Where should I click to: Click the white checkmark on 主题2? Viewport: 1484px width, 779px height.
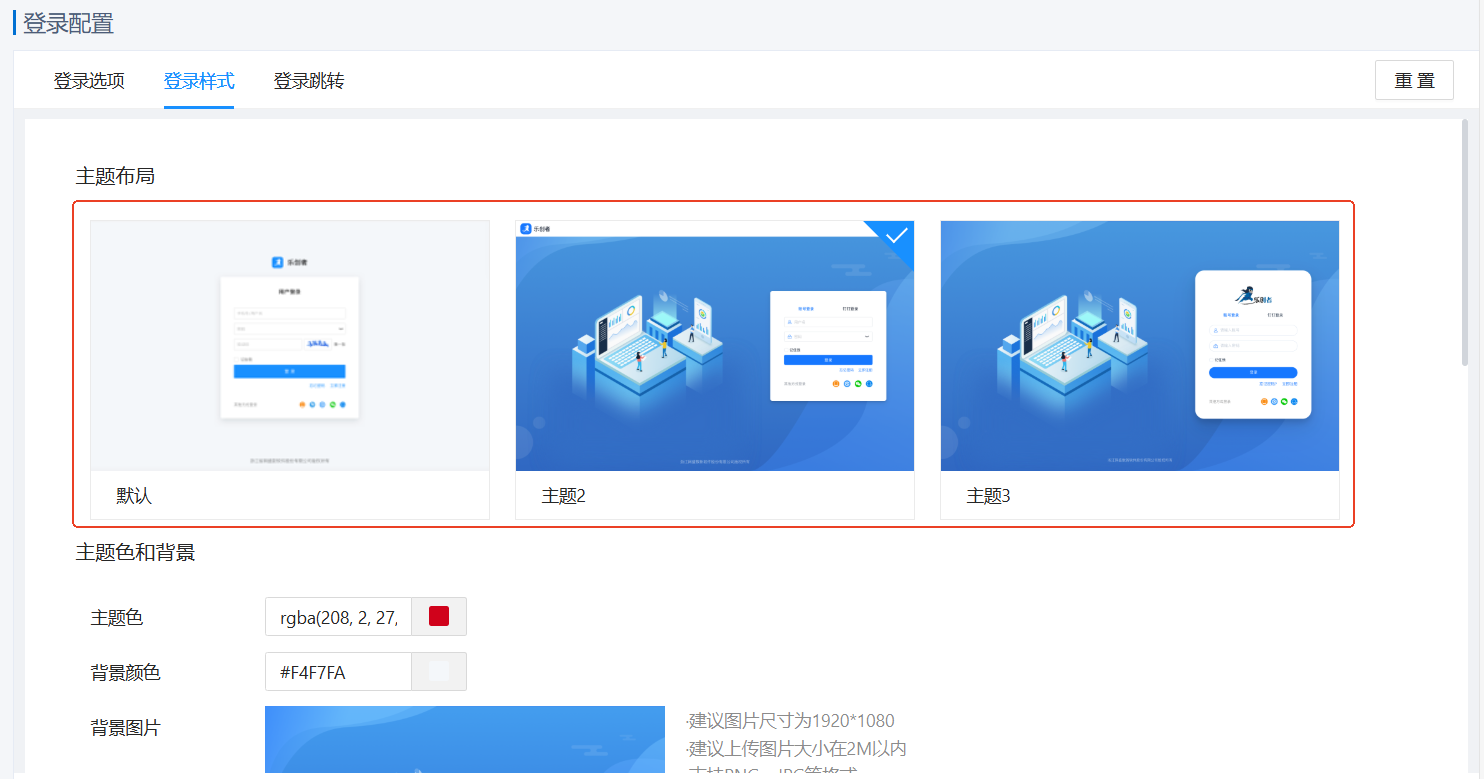(896, 236)
